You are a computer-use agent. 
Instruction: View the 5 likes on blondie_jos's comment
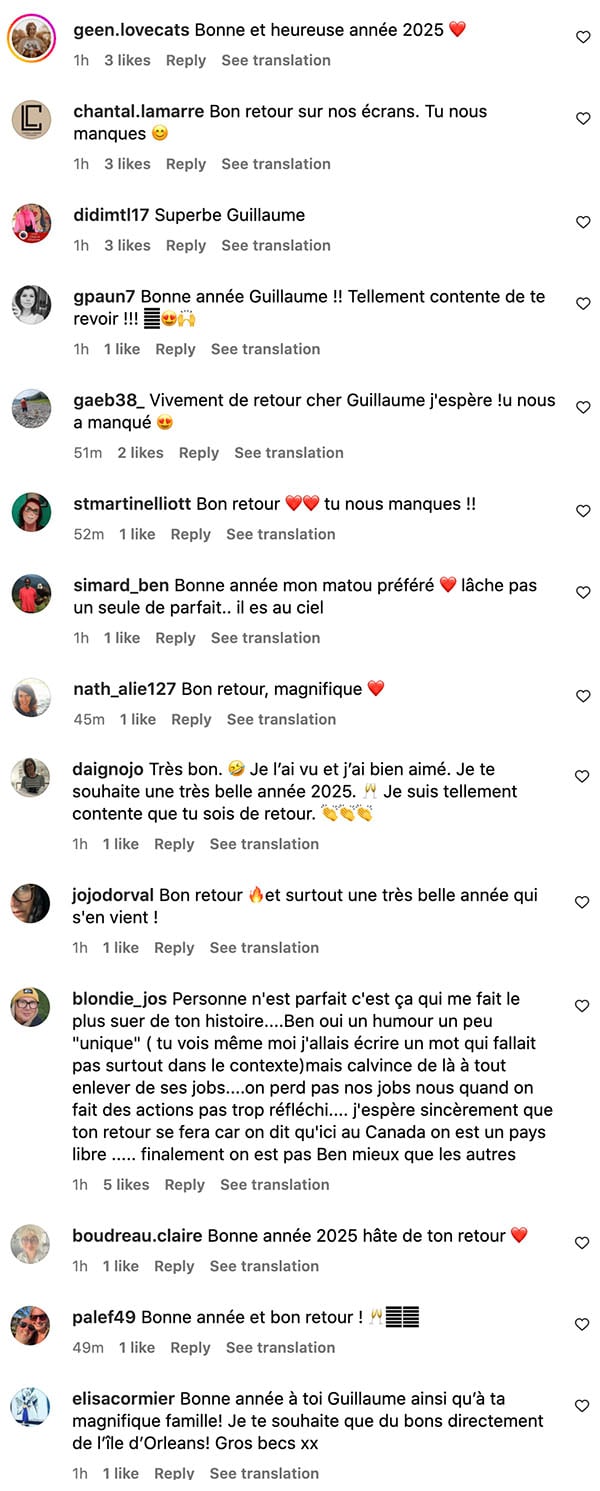click(x=126, y=1185)
